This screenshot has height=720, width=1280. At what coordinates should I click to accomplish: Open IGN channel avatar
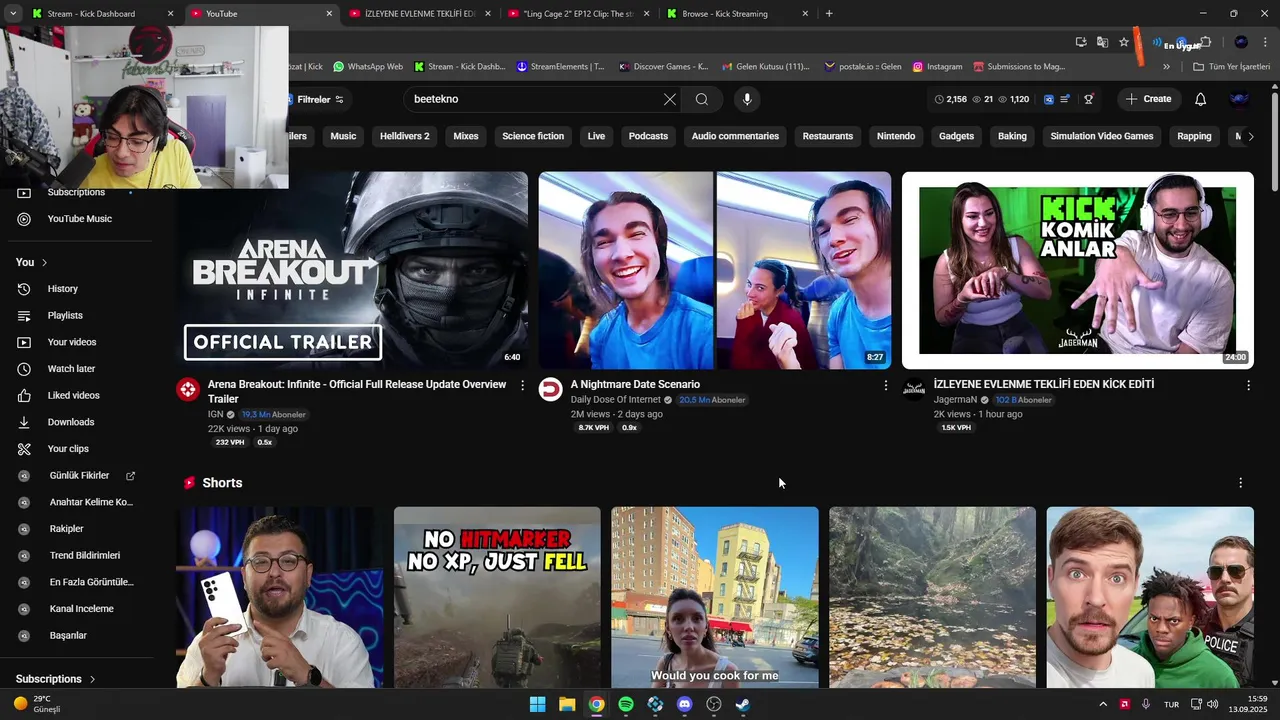click(x=188, y=390)
